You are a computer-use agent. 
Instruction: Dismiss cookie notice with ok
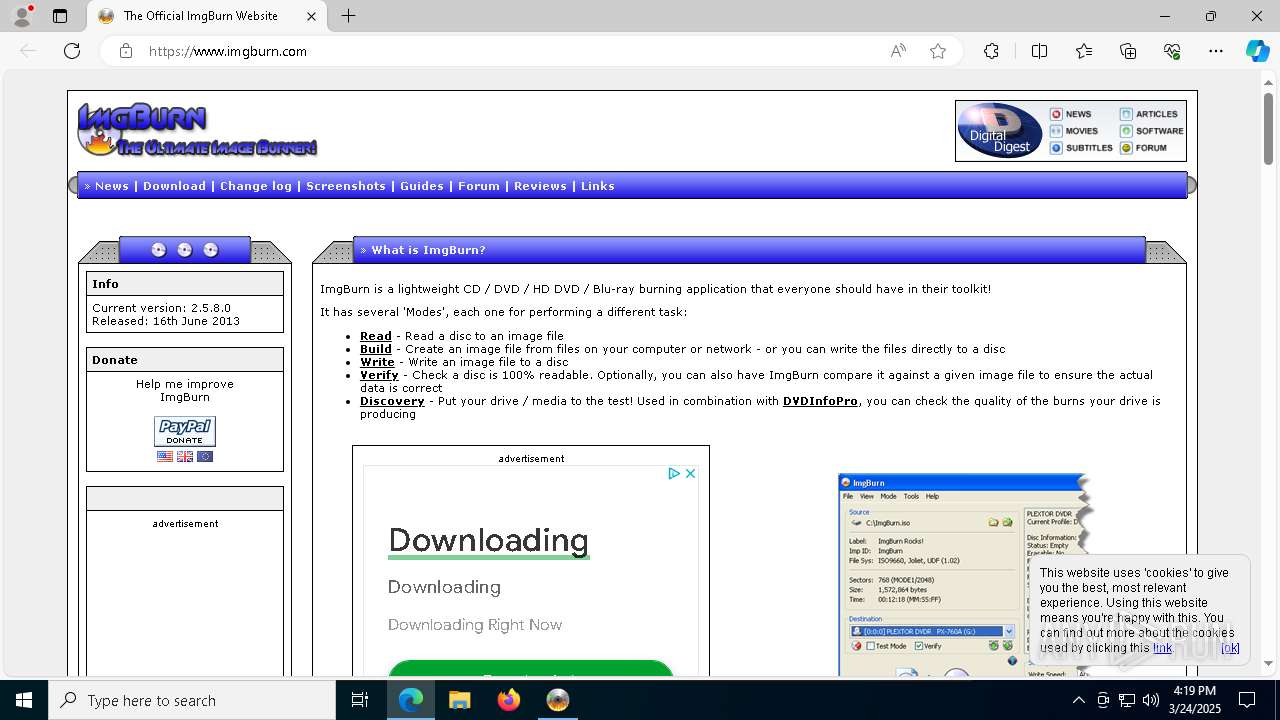(x=1230, y=648)
